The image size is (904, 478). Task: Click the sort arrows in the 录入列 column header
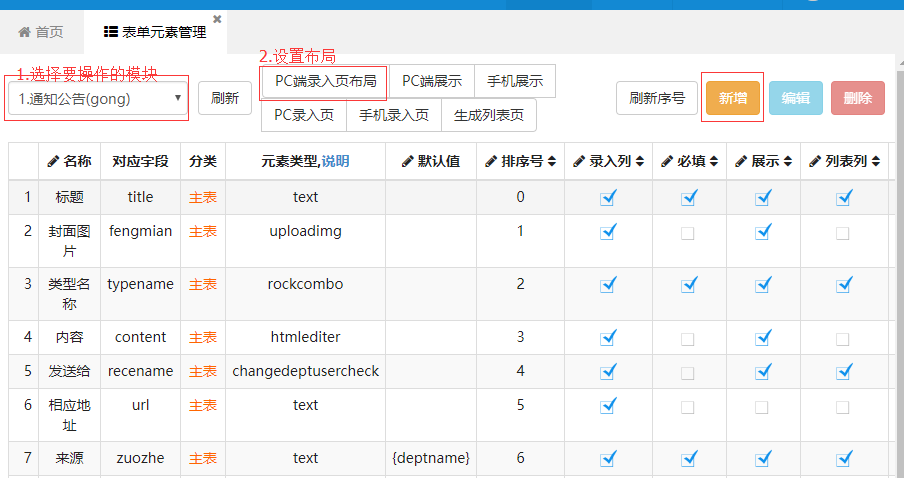[x=639, y=161]
